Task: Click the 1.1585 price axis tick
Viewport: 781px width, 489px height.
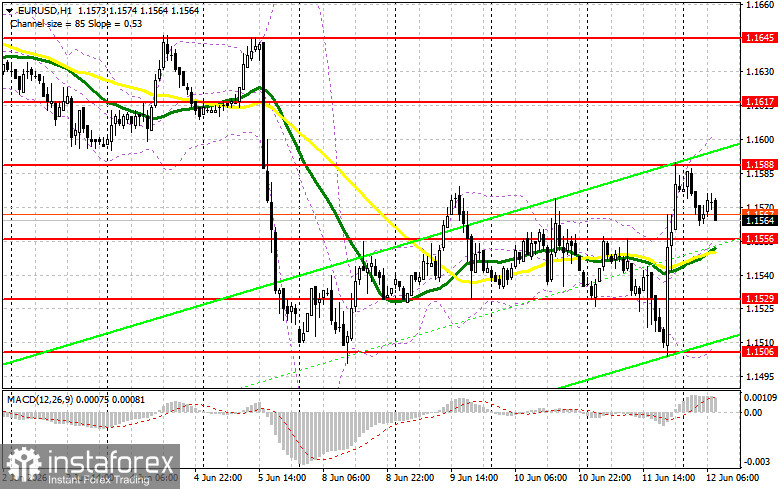Action: tap(760, 174)
